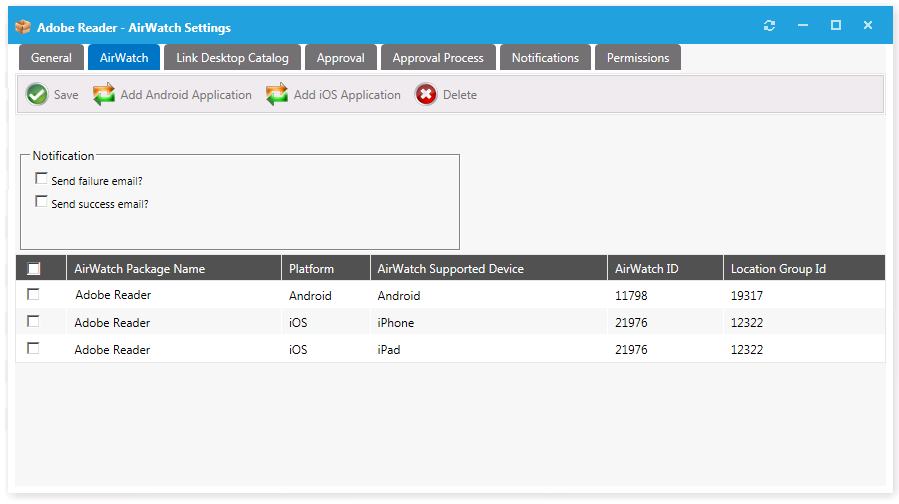Click the green Save checkmark icon

point(37,95)
